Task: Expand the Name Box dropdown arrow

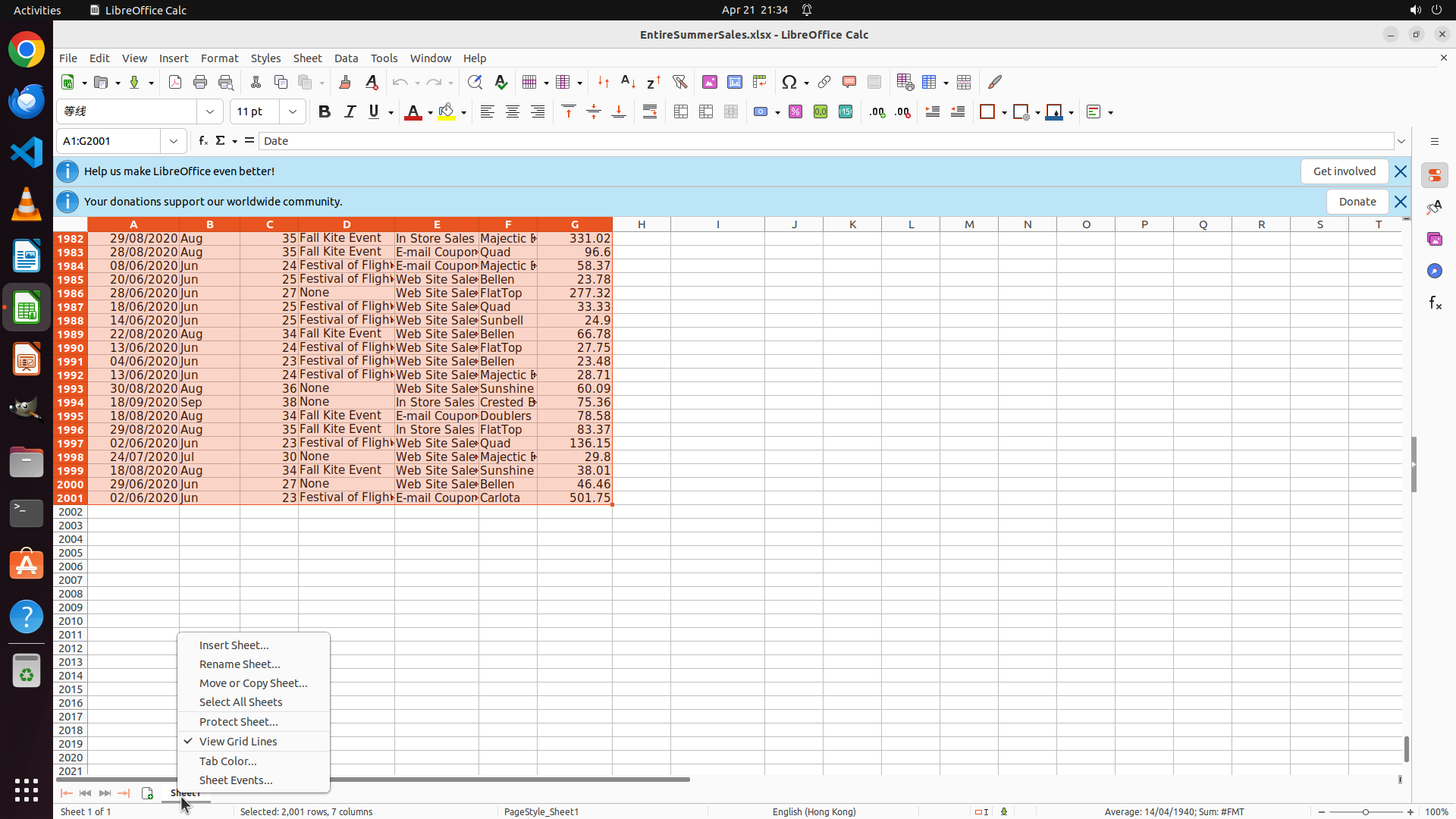Action: pyautogui.click(x=174, y=141)
